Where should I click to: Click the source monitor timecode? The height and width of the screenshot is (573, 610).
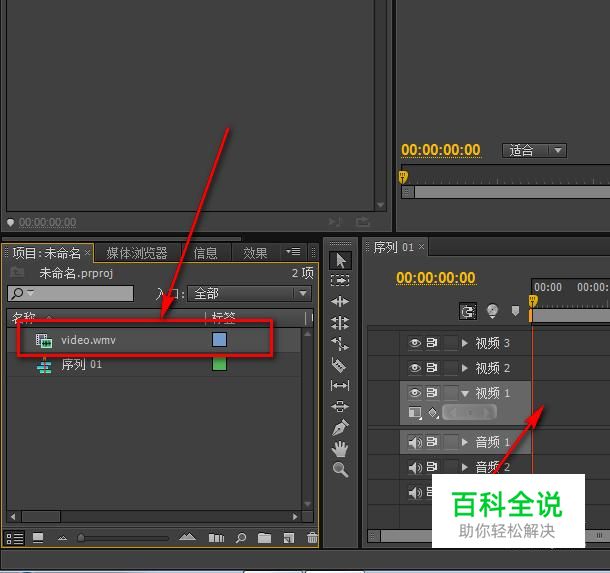coord(47,222)
